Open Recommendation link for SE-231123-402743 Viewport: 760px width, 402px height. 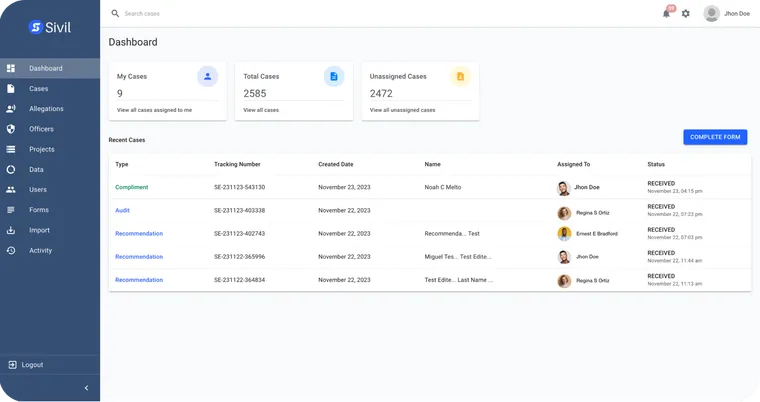[139, 234]
